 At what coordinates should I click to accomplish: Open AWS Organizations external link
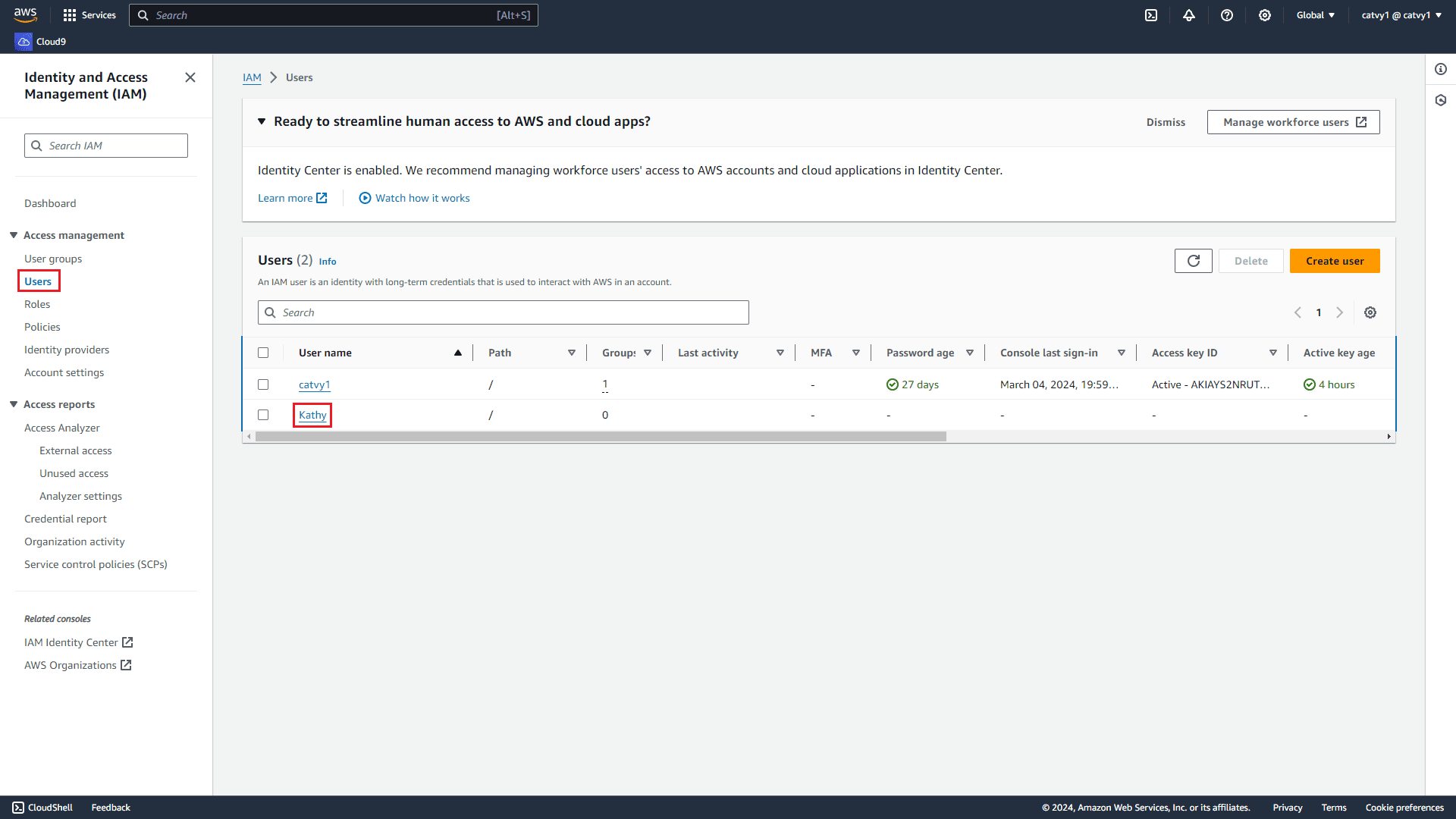click(78, 665)
